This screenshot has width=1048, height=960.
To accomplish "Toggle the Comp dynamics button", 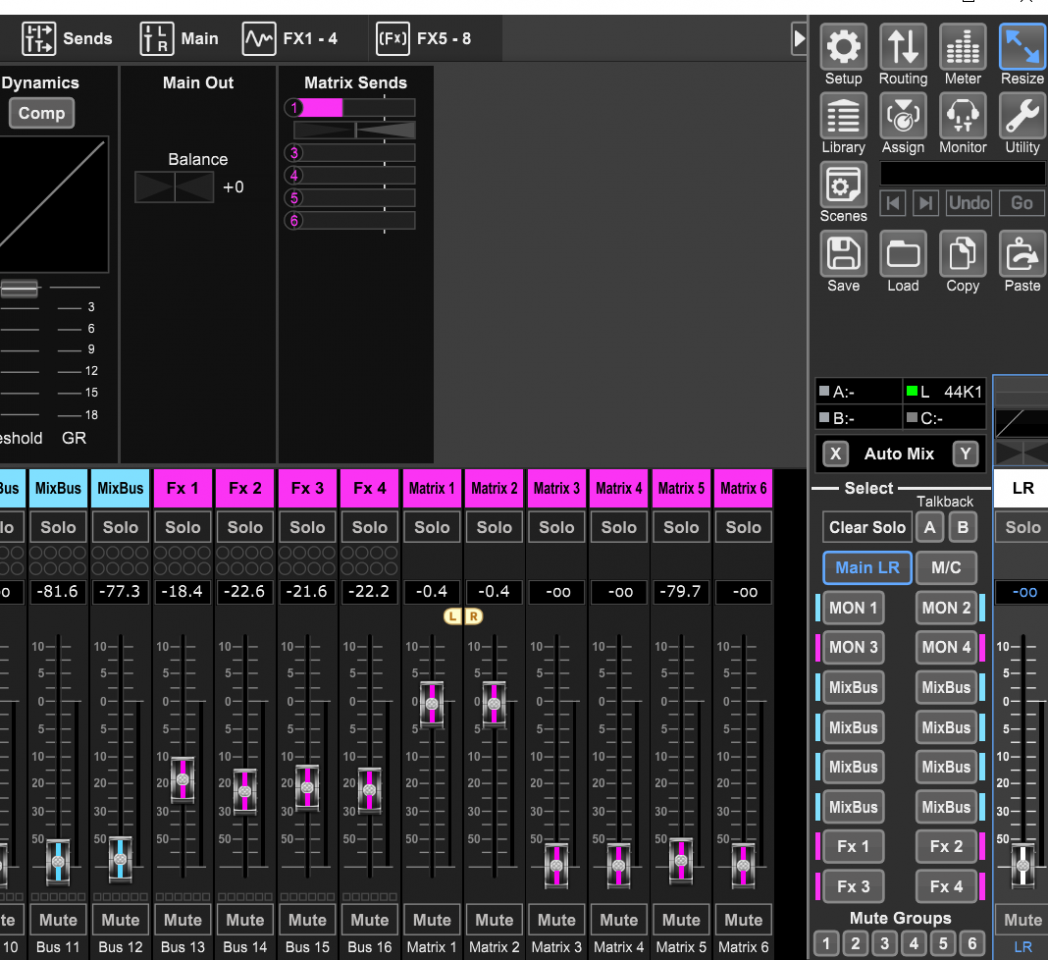I will 41,113.
